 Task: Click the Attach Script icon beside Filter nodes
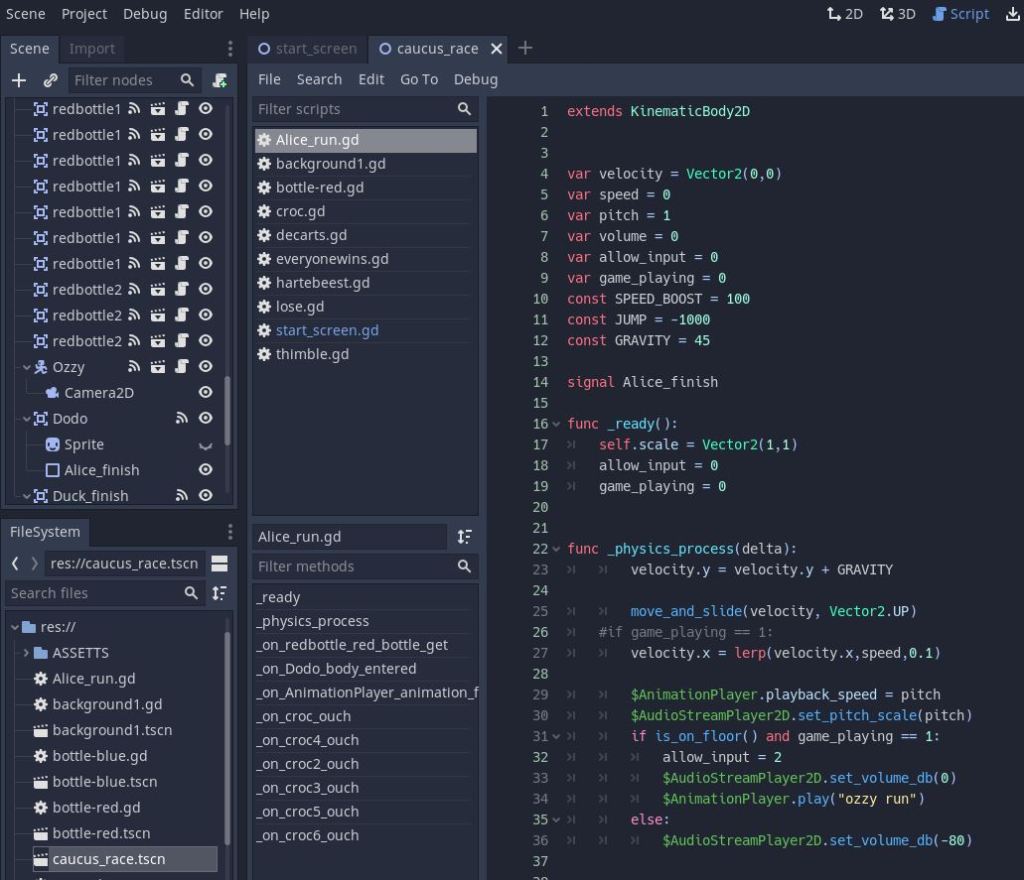click(x=220, y=80)
